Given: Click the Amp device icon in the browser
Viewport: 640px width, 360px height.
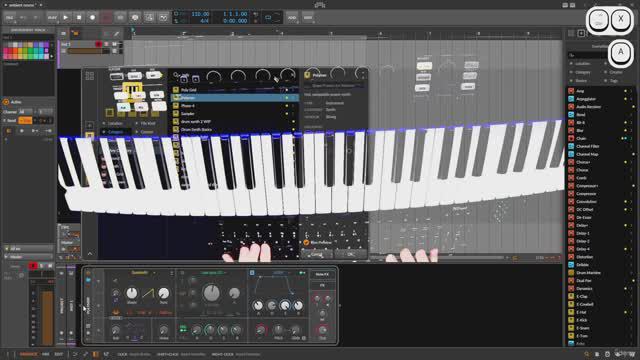Looking at the screenshot, I should [x=571, y=91].
